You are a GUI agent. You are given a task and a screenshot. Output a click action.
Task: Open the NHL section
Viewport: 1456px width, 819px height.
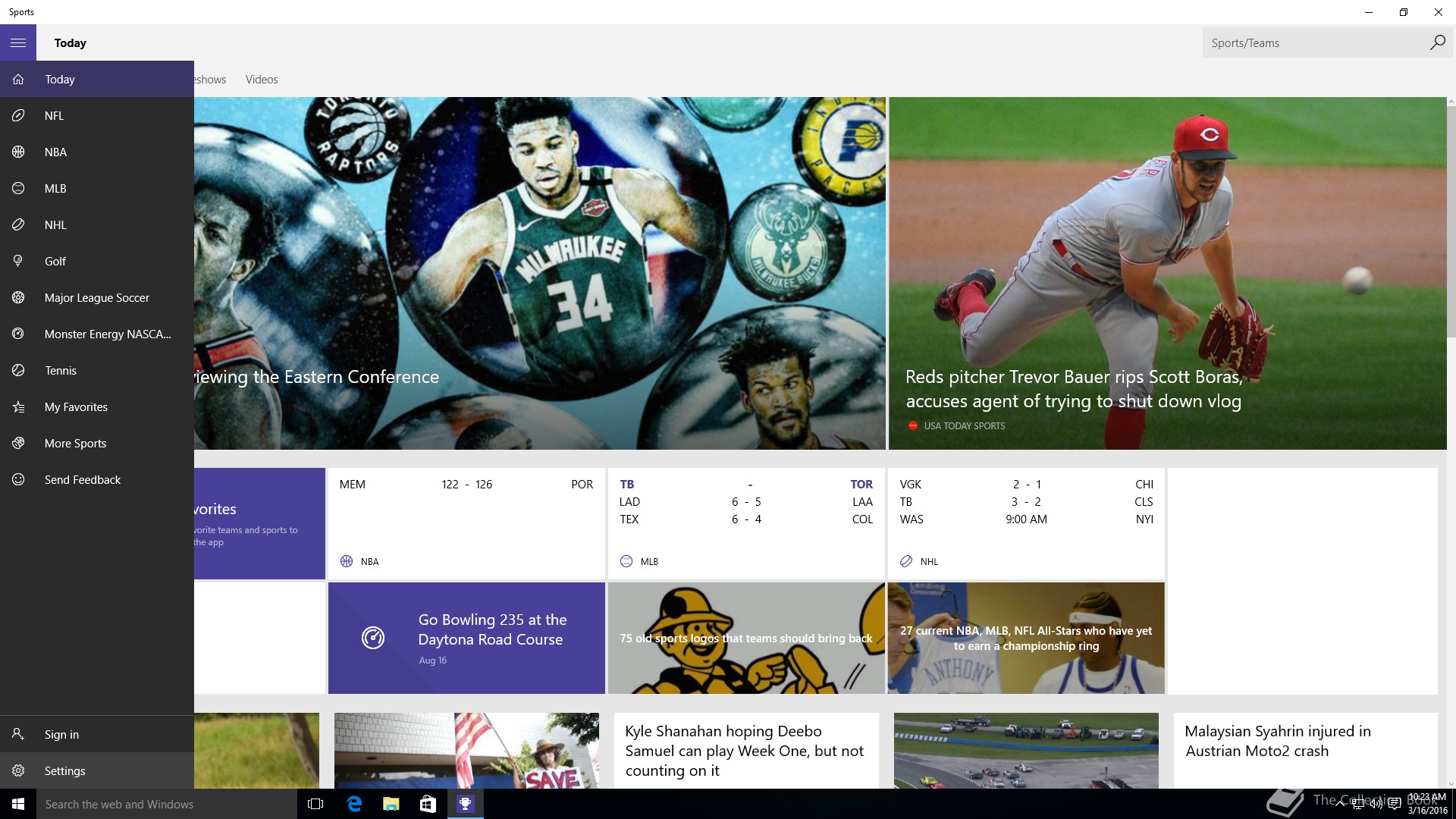[97, 225]
